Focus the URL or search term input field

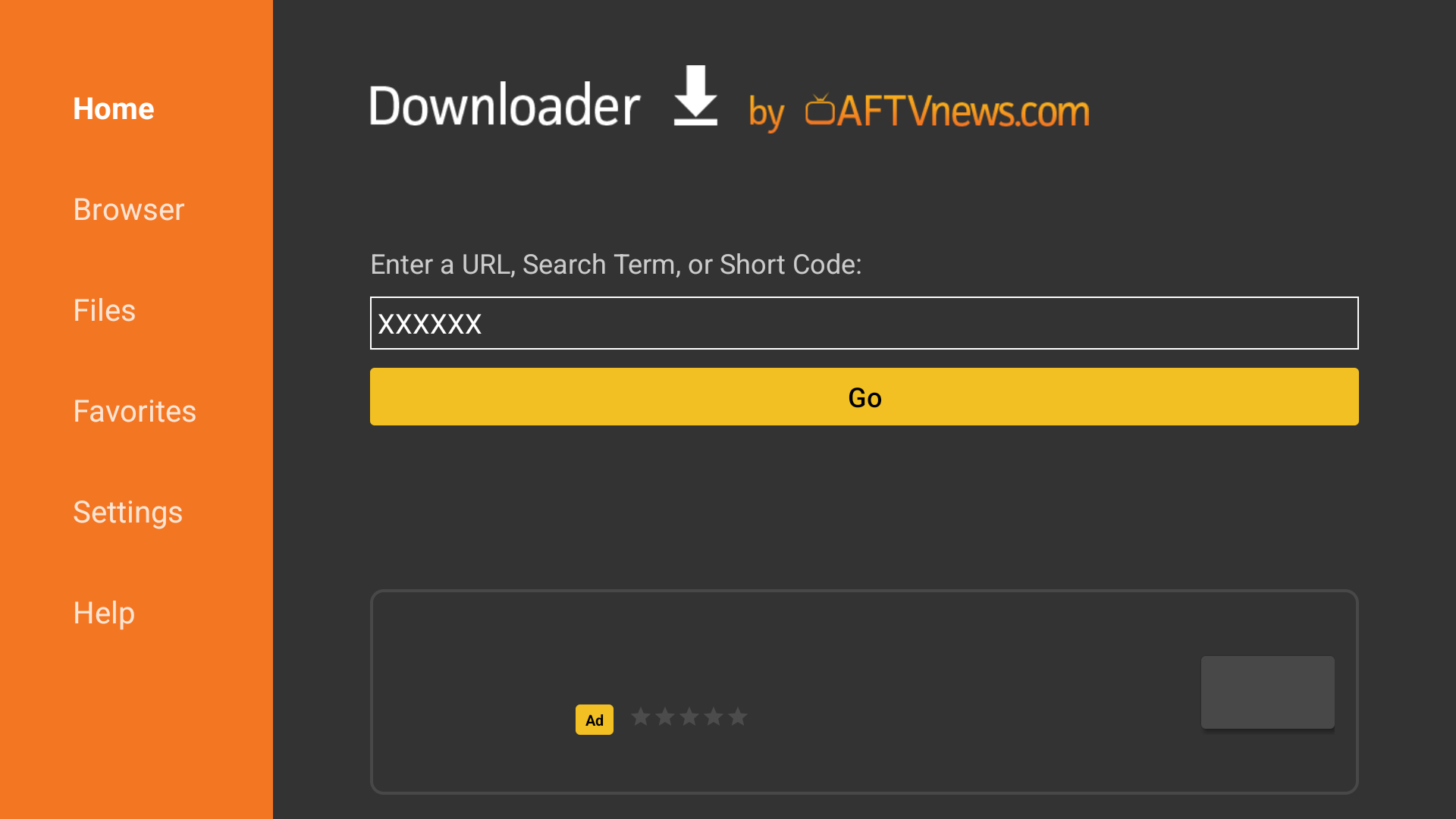[x=864, y=323]
